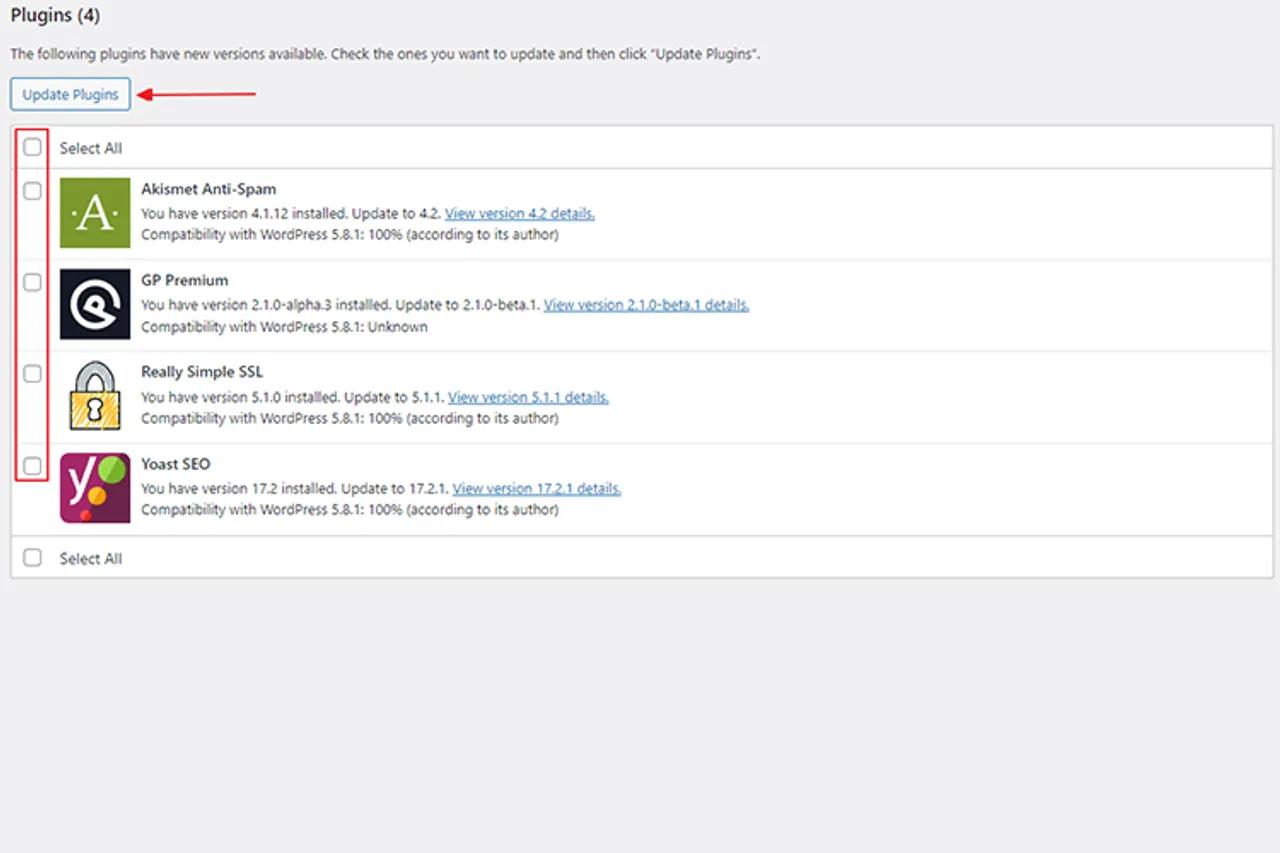Screen dimensions: 1280x853
Task: Enable the Yoast SEO checkbox
Action: (x=33, y=466)
